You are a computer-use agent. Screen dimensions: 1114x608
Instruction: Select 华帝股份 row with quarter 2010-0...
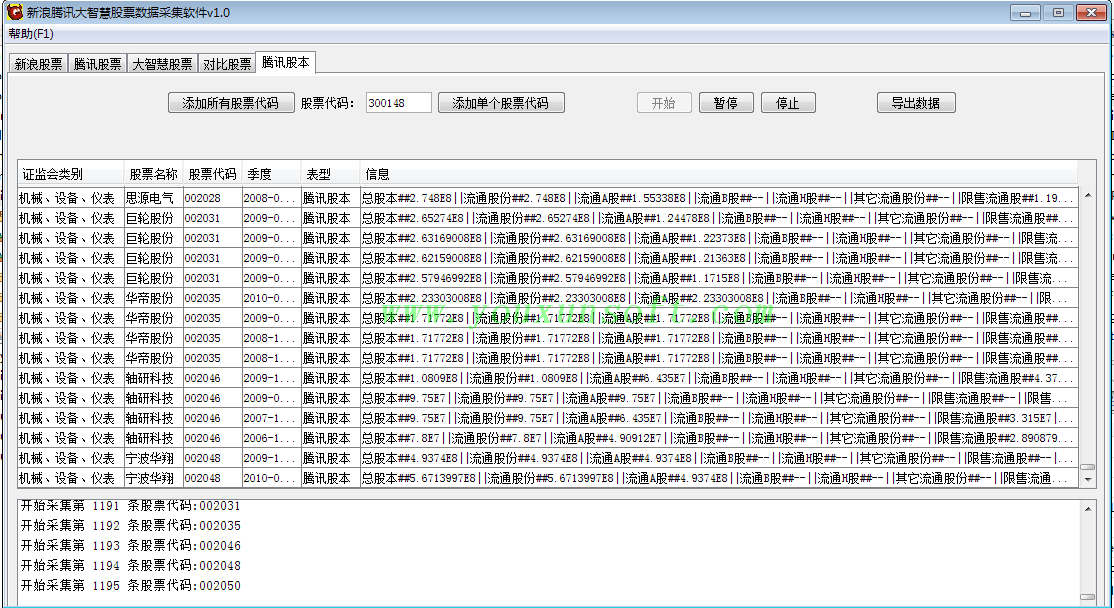coord(548,298)
